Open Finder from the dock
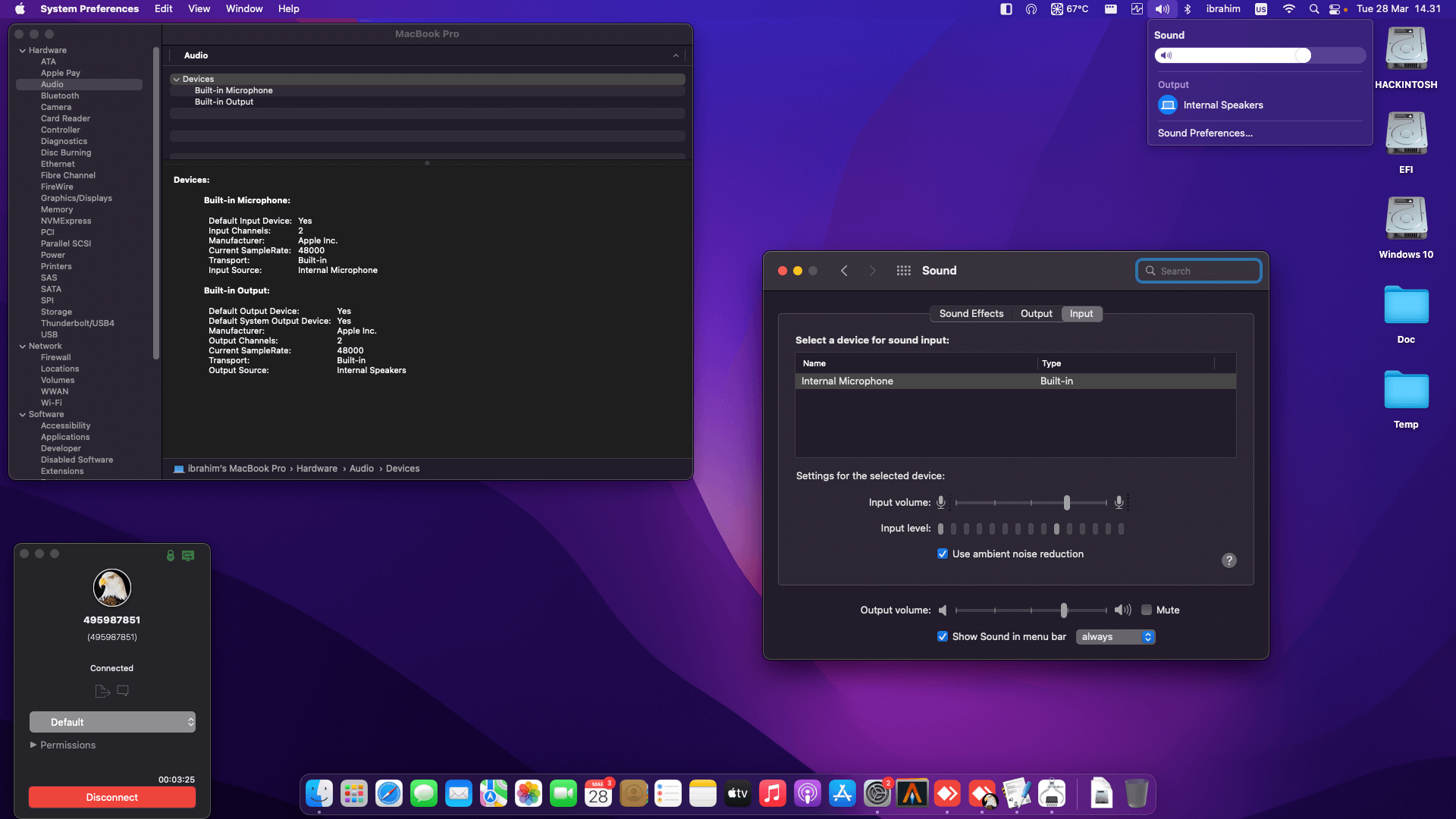Image resolution: width=1456 pixels, height=819 pixels. coord(319,794)
